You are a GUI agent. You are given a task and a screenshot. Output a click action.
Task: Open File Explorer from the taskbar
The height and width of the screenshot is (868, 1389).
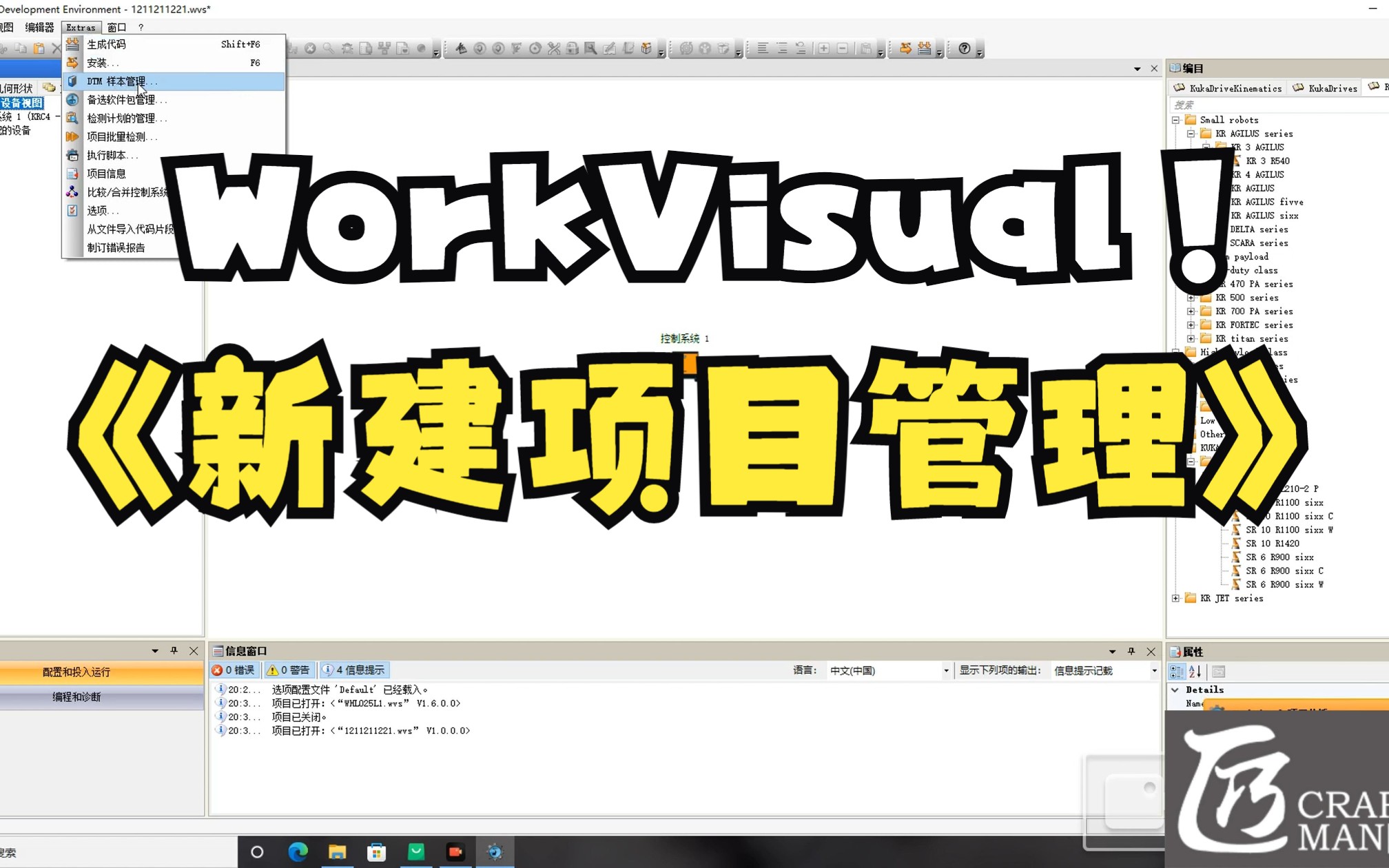coord(337,852)
